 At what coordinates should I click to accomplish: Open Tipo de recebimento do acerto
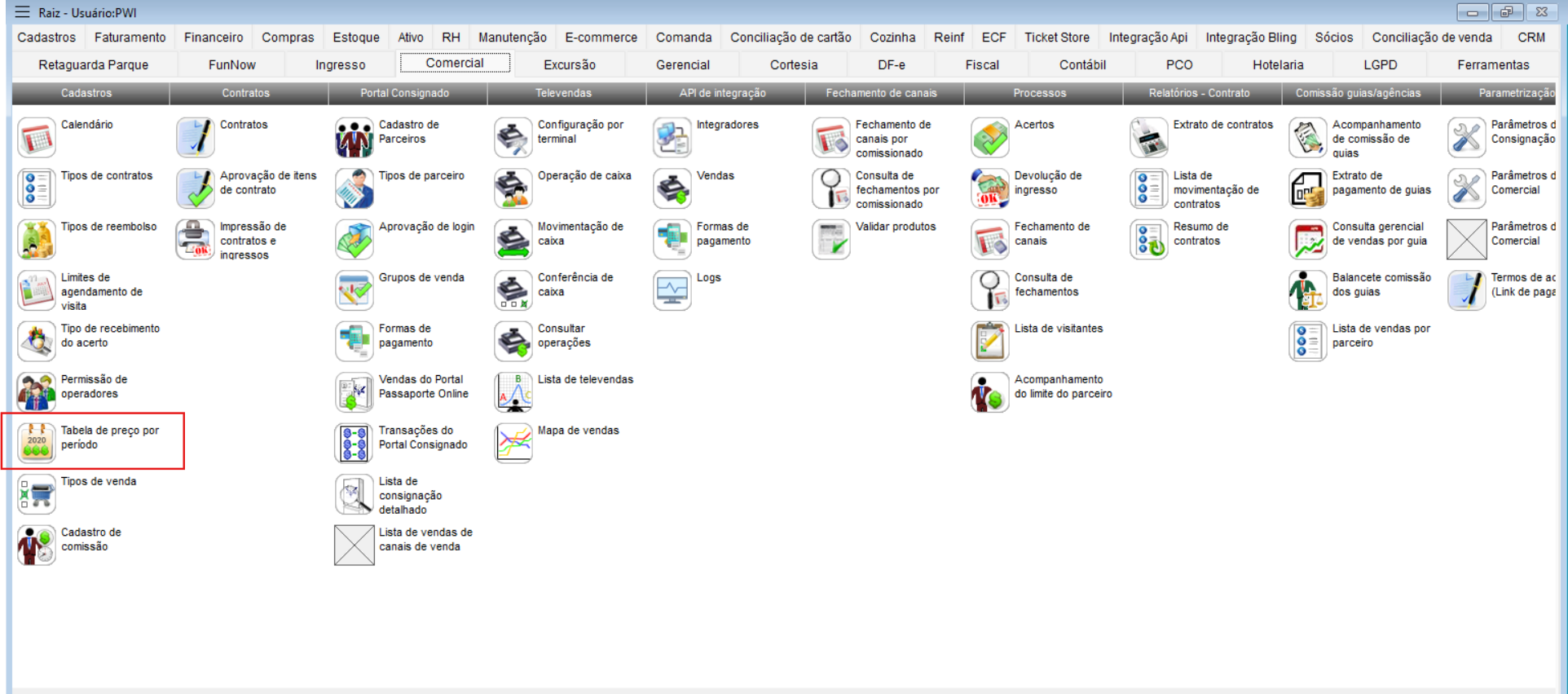pos(37,342)
